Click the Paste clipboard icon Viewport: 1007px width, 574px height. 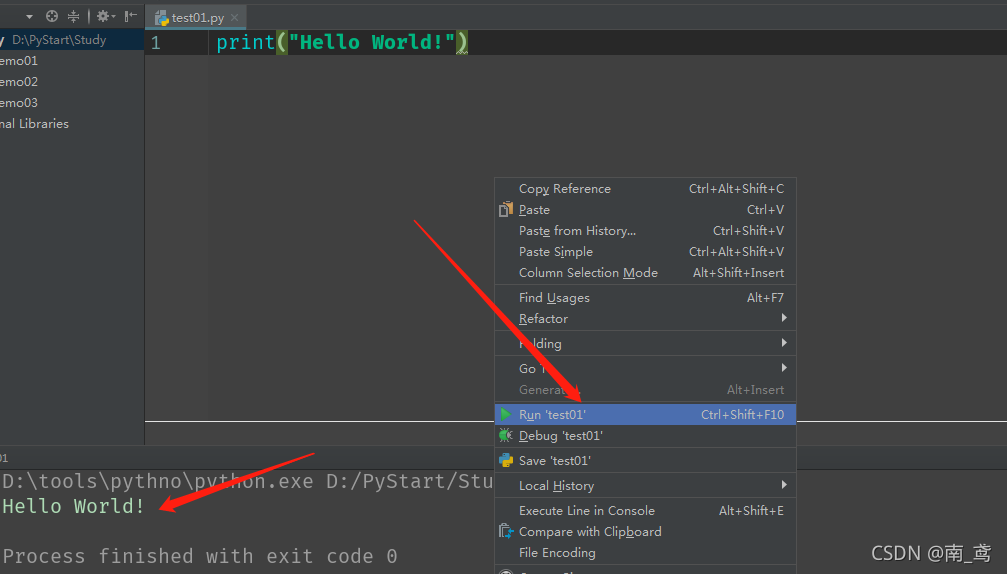click(506, 209)
